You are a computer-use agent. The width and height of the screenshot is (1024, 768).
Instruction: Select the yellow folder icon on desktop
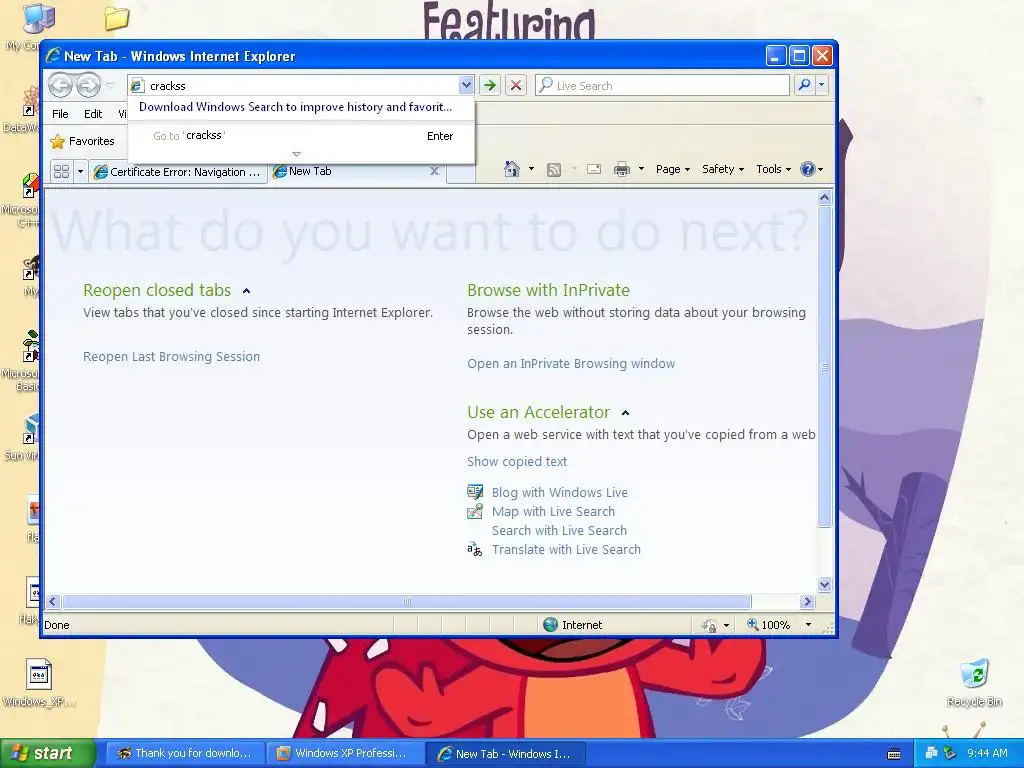pyautogui.click(x=117, y=18)
